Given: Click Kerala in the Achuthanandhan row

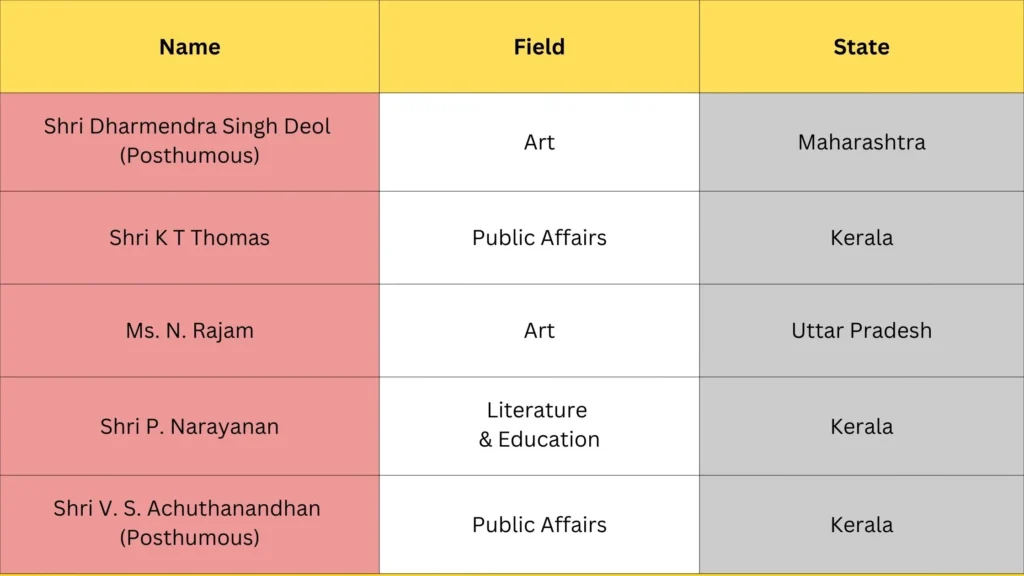Looking at the screenshot, I should point(861,524).
